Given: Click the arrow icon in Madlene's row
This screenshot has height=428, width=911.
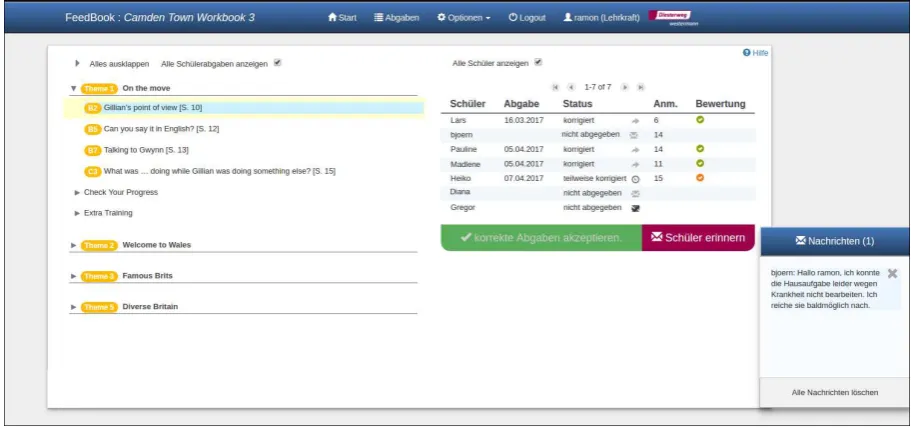Looking at the screenshot, I should coord(635,164).
